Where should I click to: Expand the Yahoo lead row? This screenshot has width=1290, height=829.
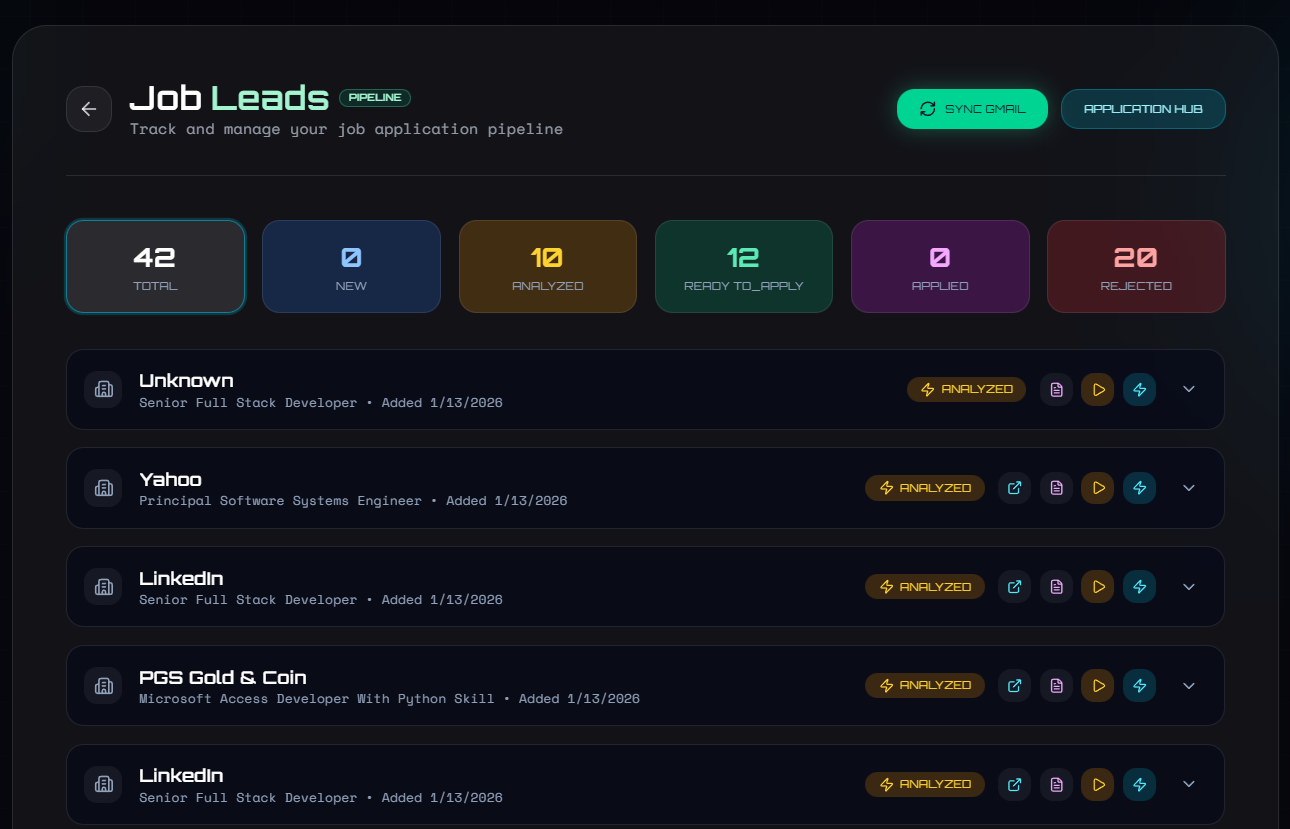pos(1189,488)
